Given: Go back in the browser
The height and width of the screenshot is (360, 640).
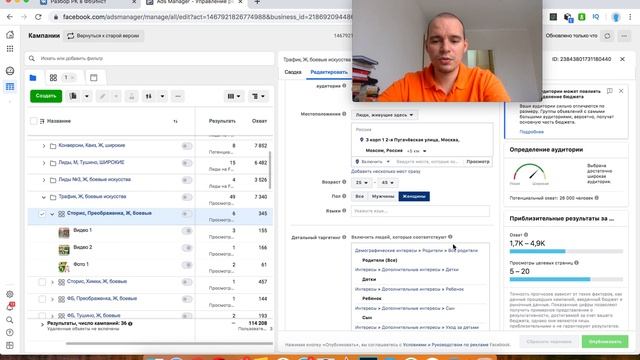Looking at the screenshot, I should tap(10, 17).
